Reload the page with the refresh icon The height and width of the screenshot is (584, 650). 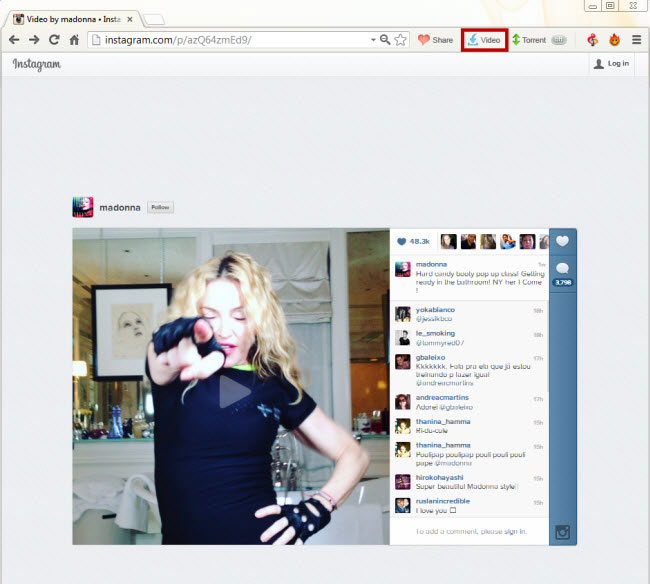click(54, 40)
